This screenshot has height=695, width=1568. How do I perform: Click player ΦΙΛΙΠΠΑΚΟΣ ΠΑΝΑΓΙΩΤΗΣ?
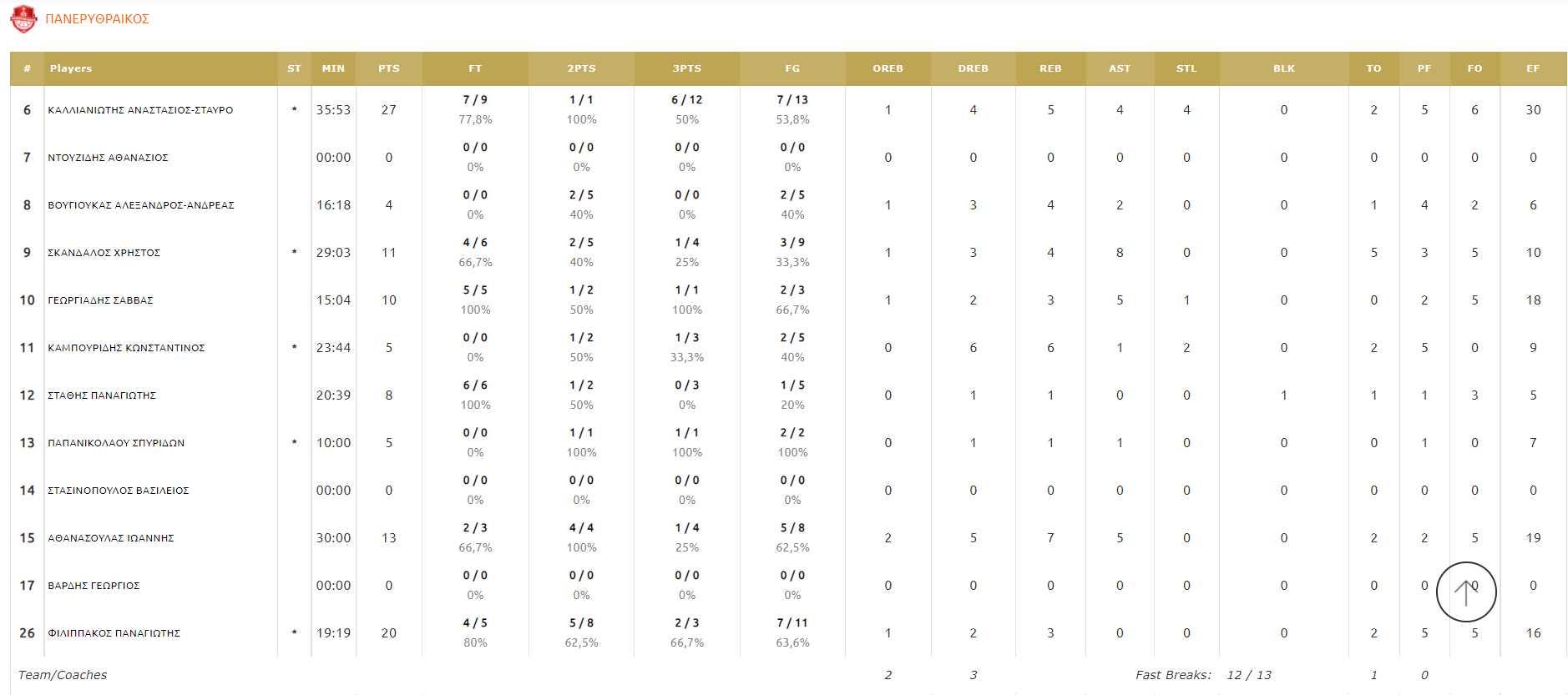tap(114, 633)
